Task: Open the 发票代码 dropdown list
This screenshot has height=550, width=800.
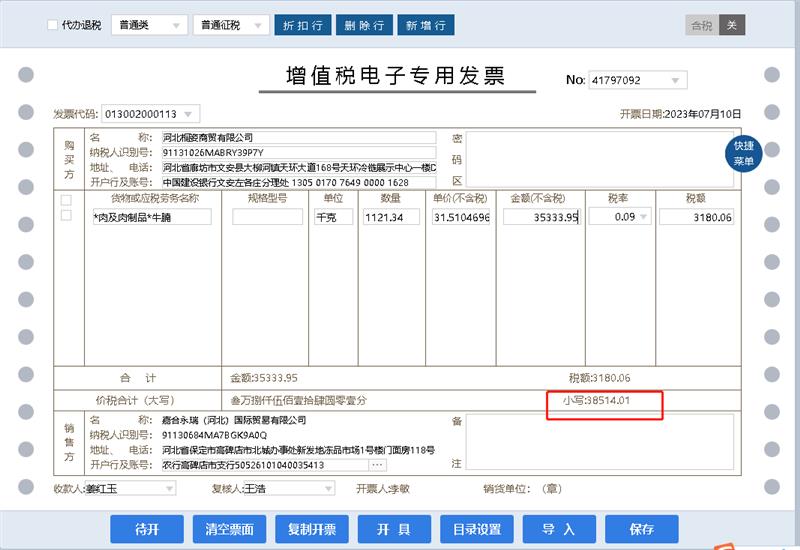Action: (189, 114)
